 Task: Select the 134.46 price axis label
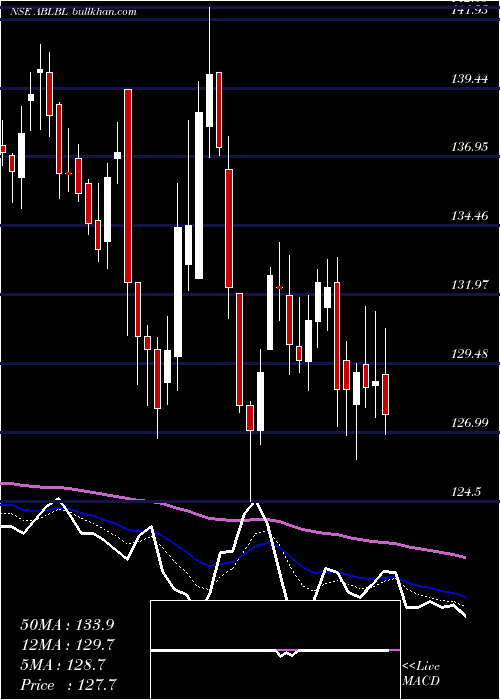point(470,217)
